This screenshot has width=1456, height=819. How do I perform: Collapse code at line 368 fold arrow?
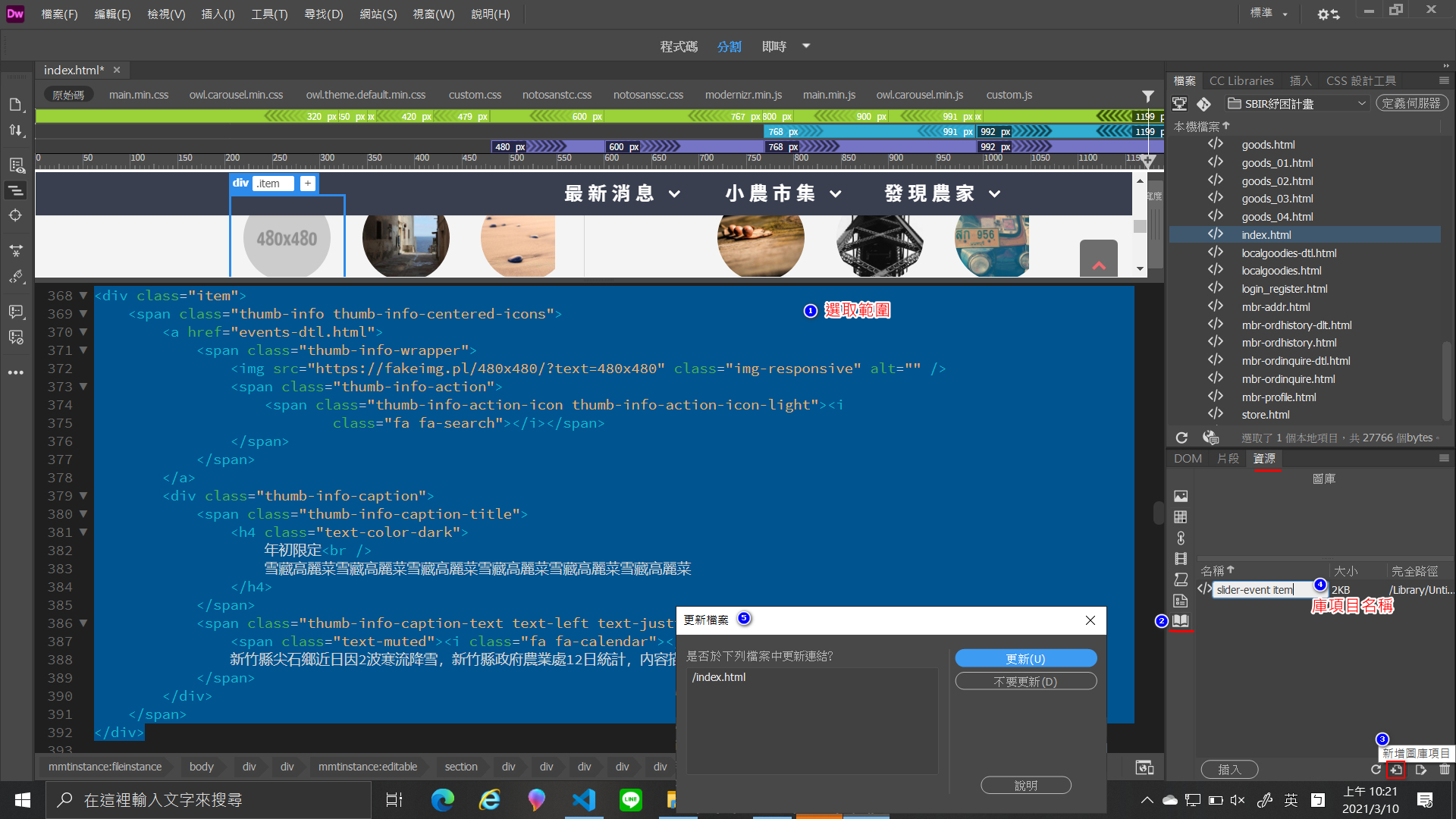click(x=83, y=296)
